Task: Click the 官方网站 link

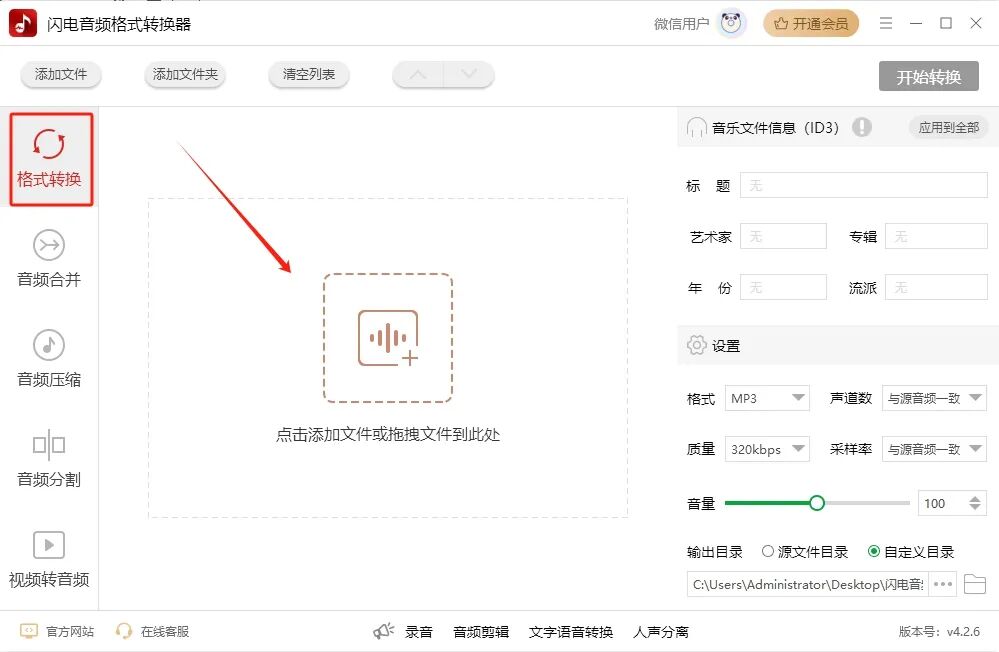Action: pos(70,631)
